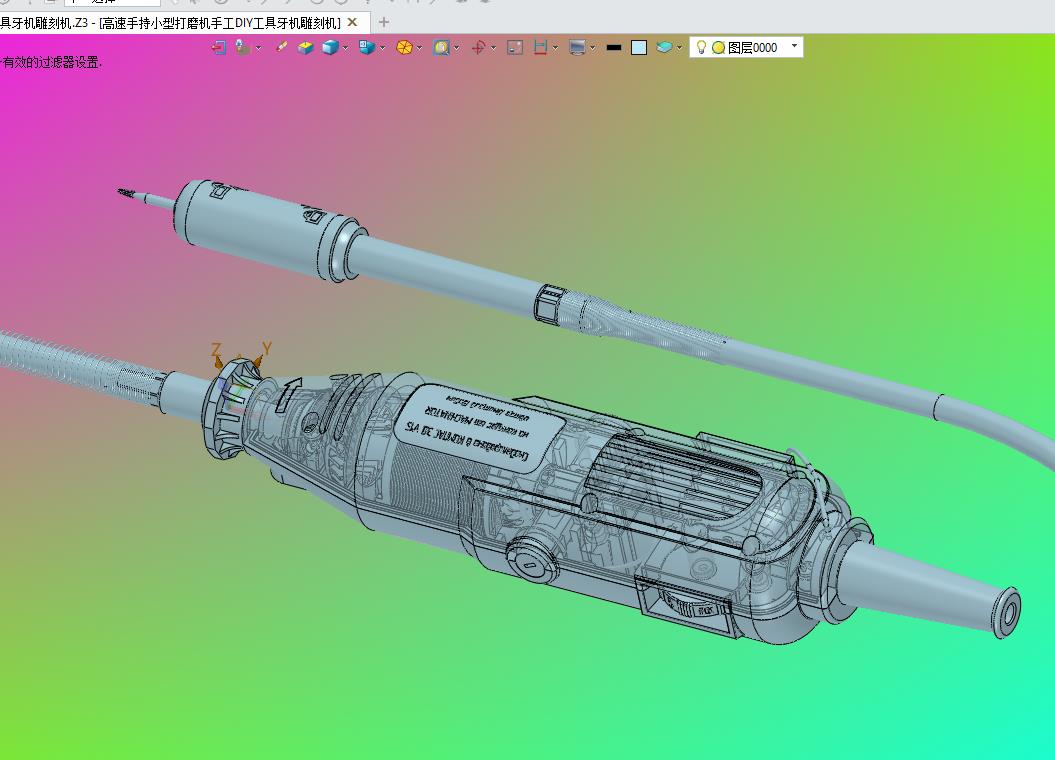
Task: Click the 有效的过滤器设置 status text
Action: point(51,63)
